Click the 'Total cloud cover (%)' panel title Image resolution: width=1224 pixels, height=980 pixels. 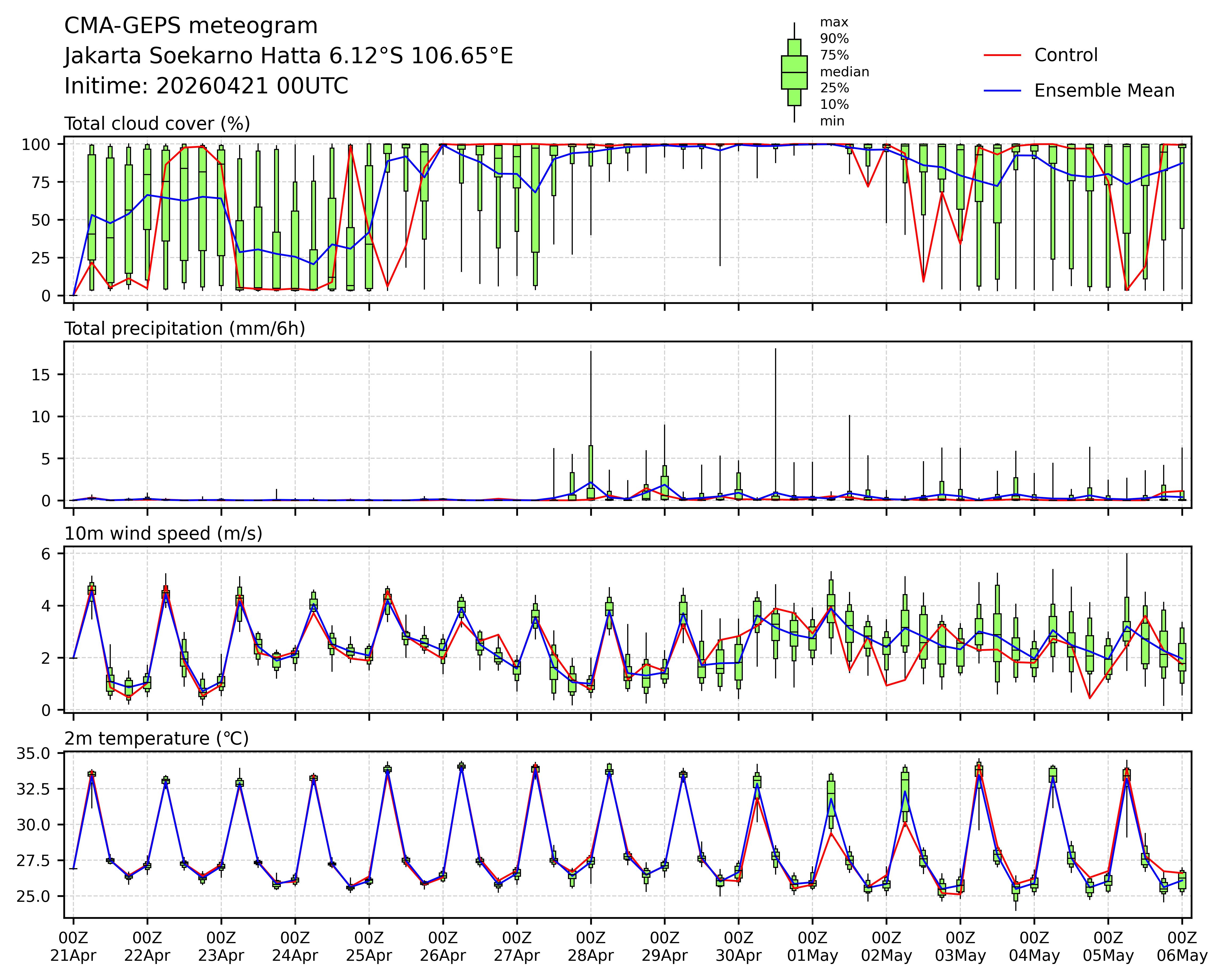point(157,124)
